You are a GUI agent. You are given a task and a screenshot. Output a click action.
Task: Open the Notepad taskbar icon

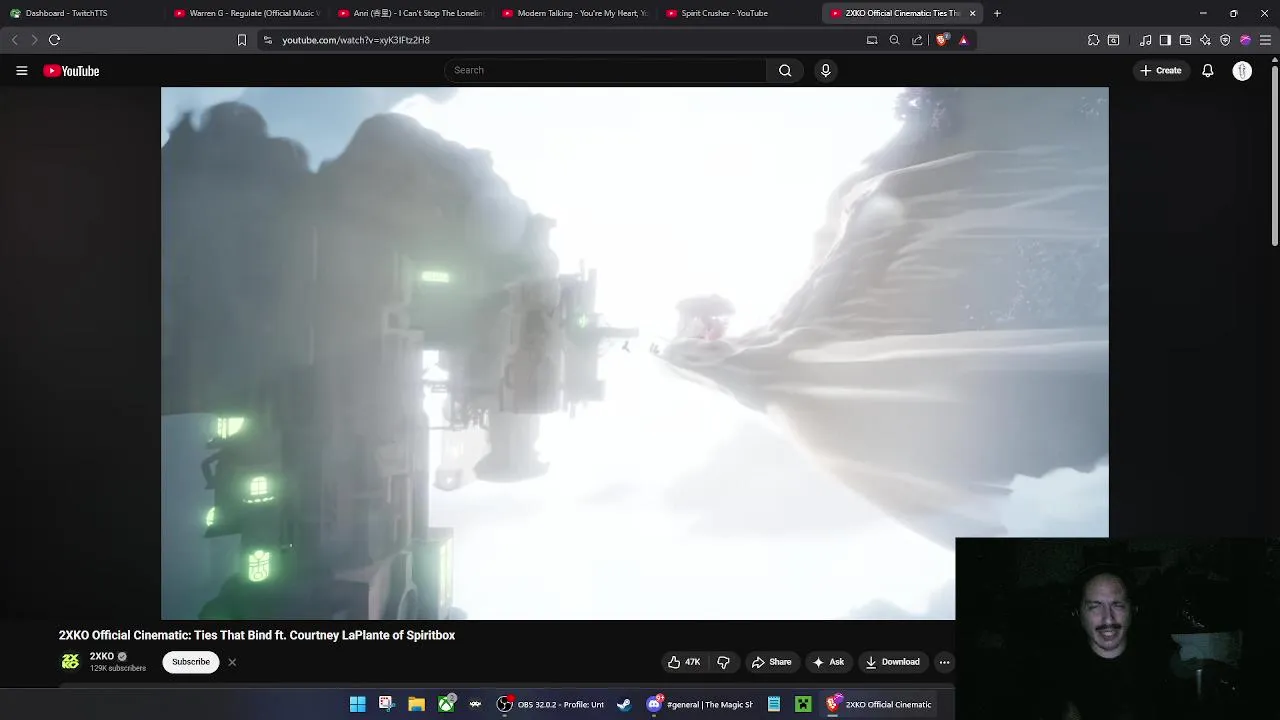pyautogui.click(x=774, y=704)
